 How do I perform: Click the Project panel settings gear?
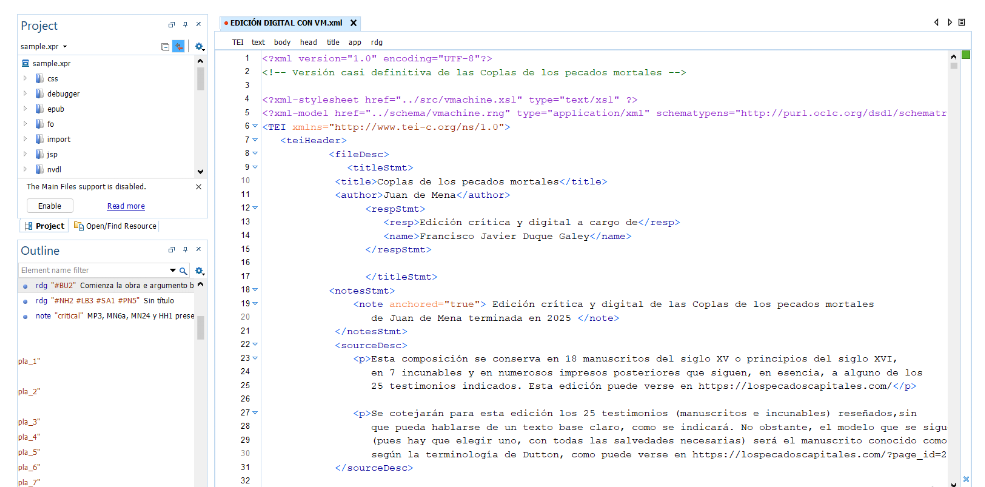[x=199, y=47]
